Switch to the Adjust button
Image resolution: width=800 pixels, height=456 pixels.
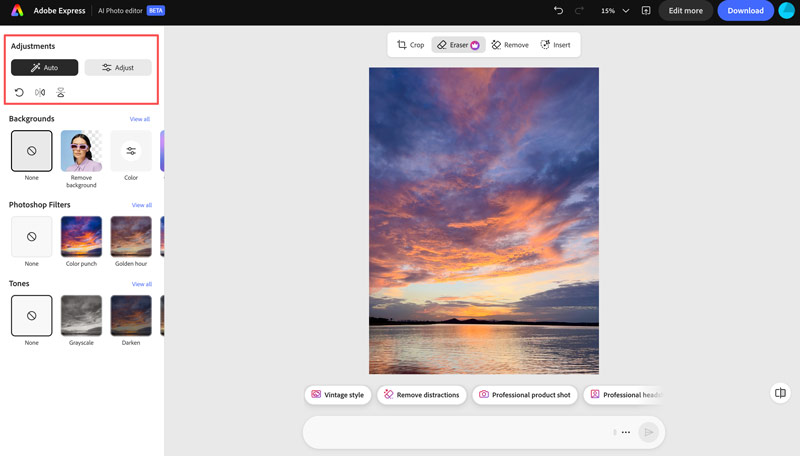point(118,67)
